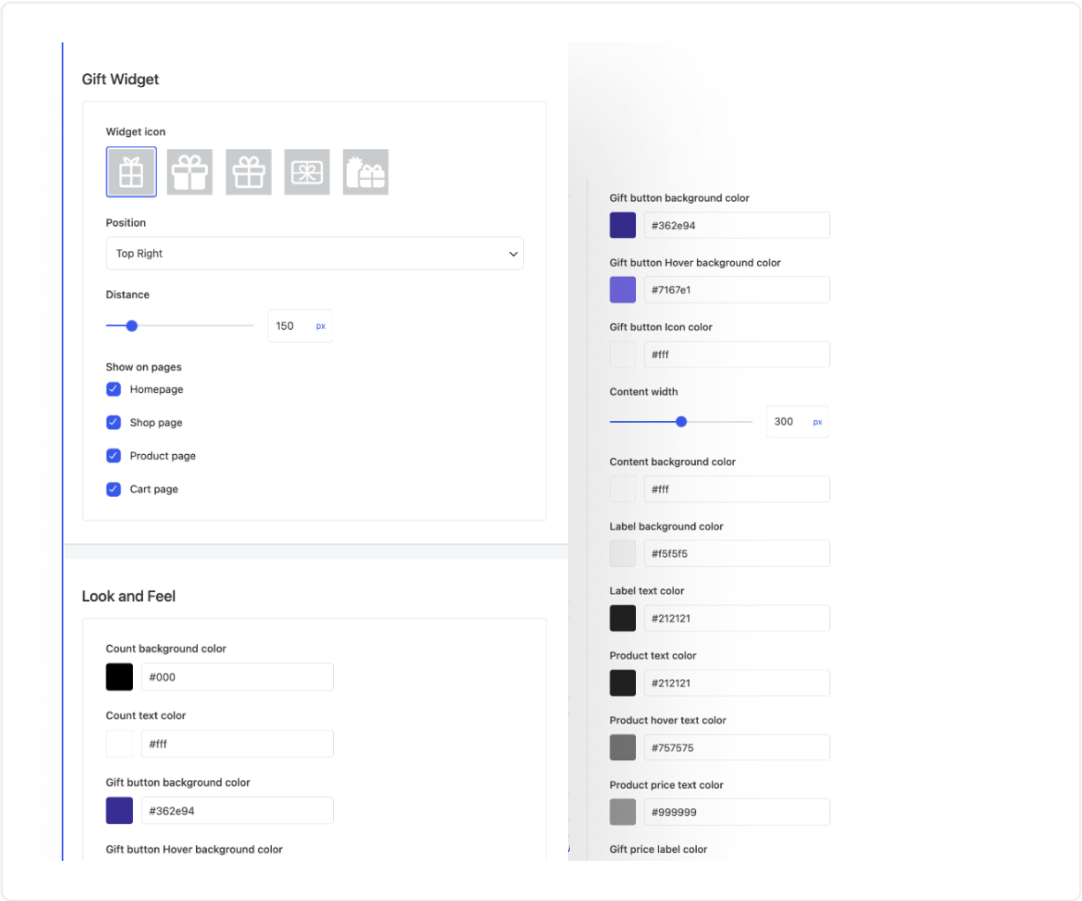Open the Content background color swatch
The width and height of the screenshot is (1082, 901).
622,489
